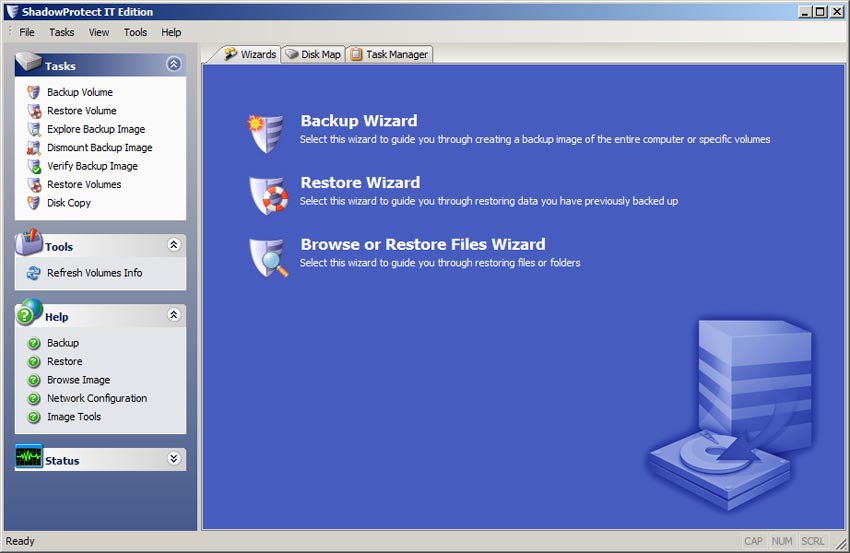Viewport: 850px width, 553px height.
Task: Open the View menu
Action: [99, 32]
